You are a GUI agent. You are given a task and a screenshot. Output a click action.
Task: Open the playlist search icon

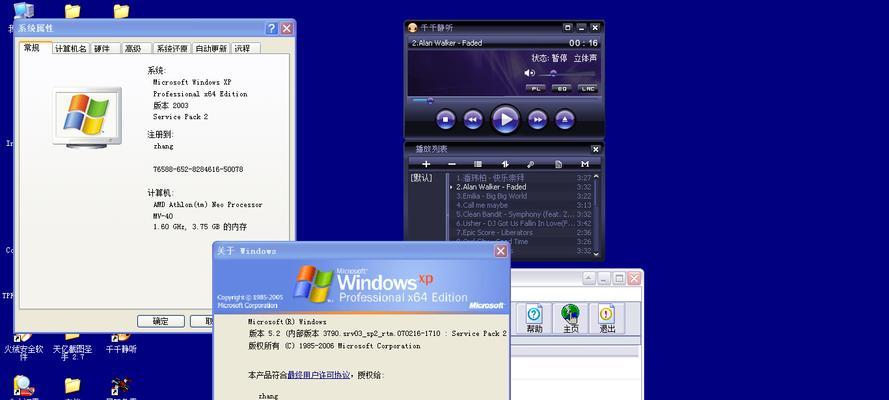[x=531, y=164]
